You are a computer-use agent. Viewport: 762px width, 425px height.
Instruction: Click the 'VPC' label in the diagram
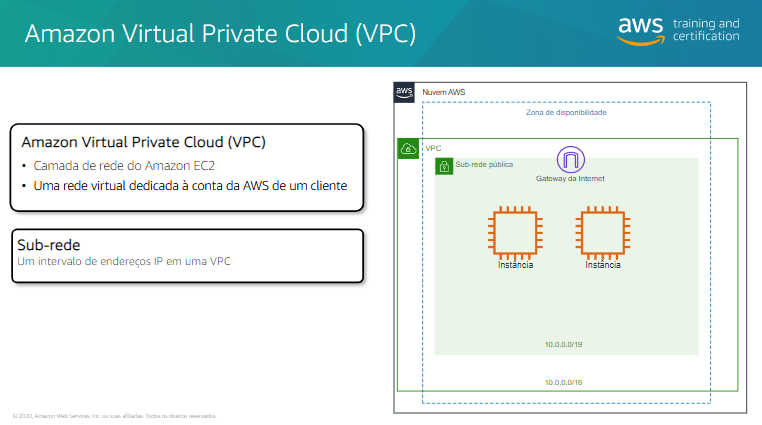pos(433,149)
